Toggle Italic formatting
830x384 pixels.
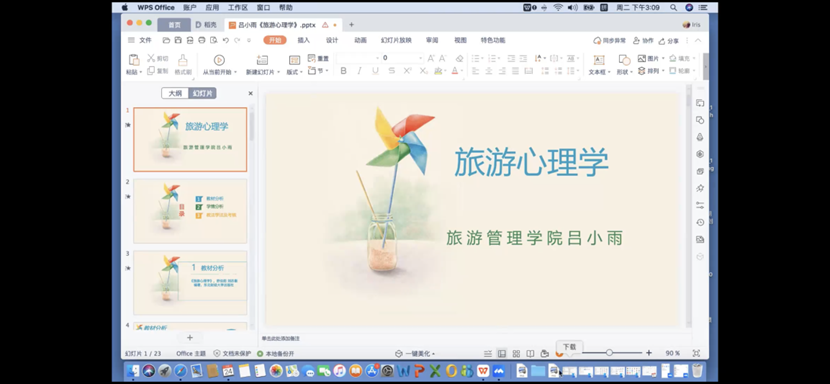(x=359, y=71)
